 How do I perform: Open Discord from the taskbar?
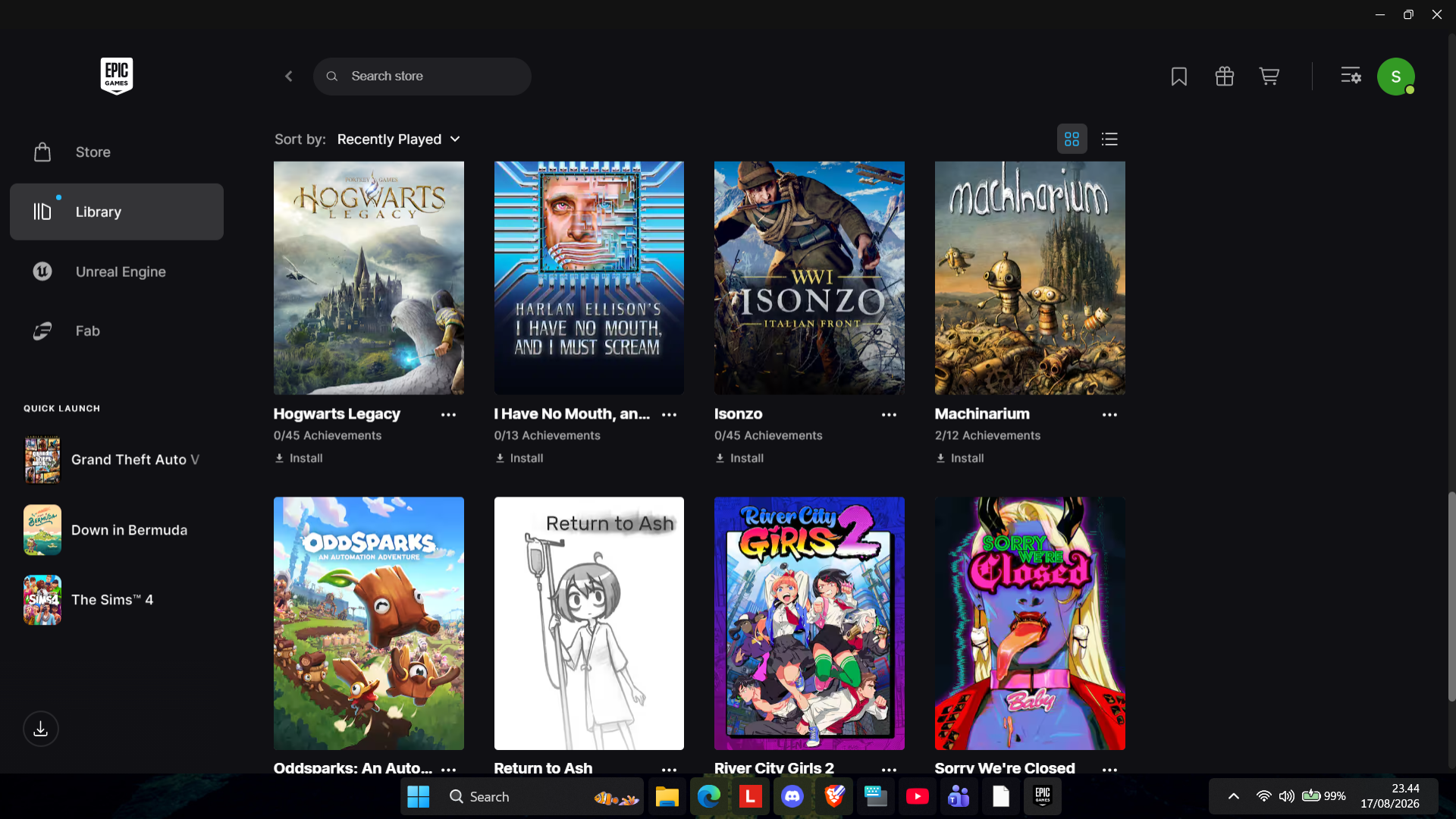(x=792, y=796)
